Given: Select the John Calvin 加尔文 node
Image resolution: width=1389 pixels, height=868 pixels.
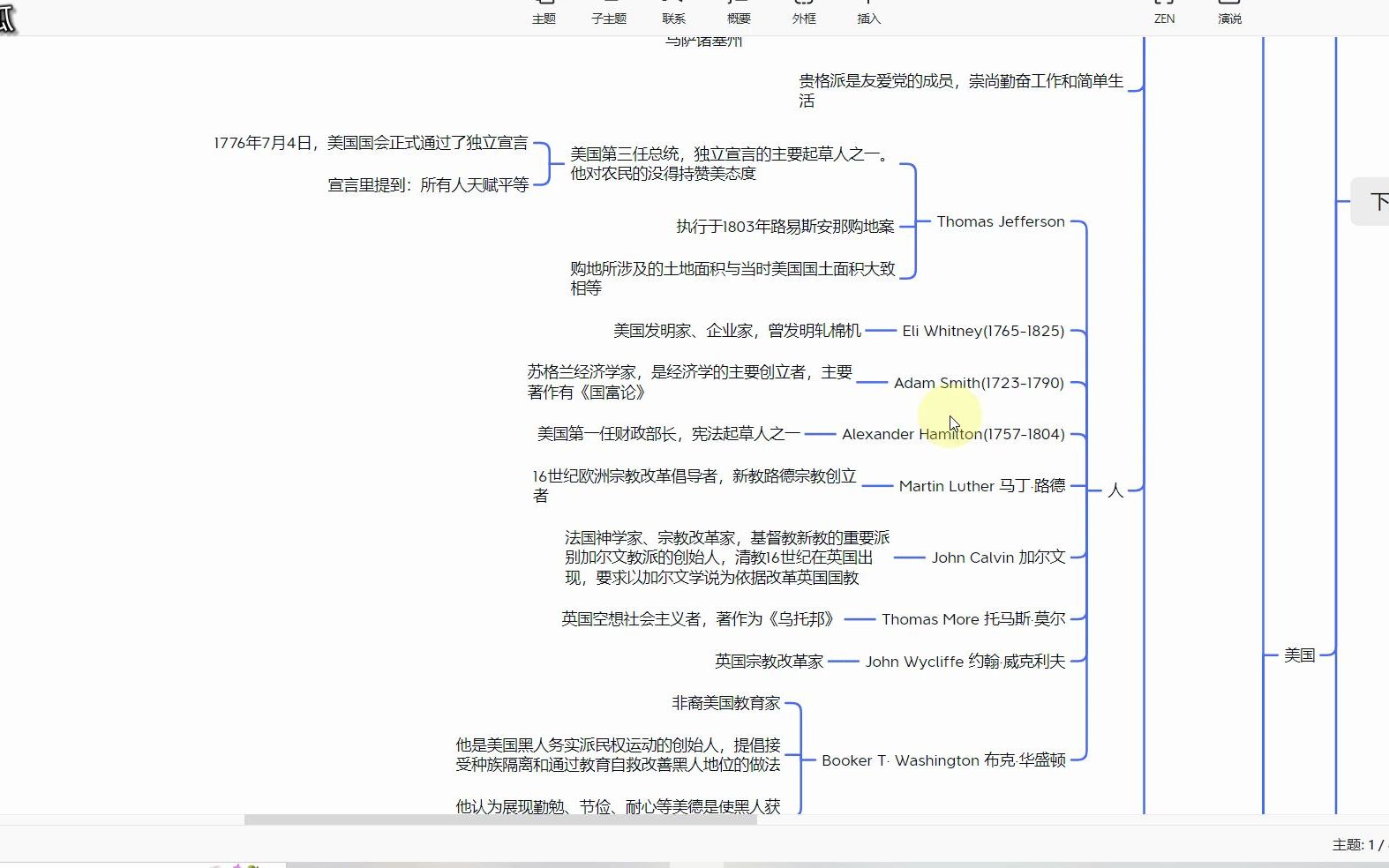Looking at the screenshot, I should [x=999, y=557].
